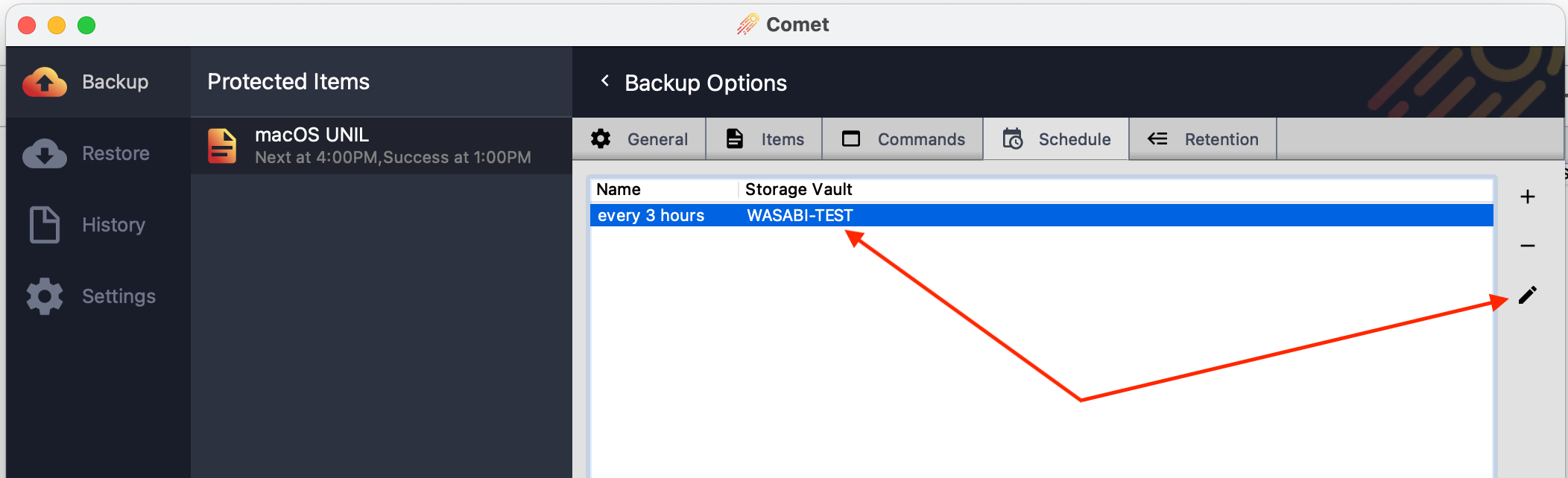Switch to the General tab

(x=639, y=139)
